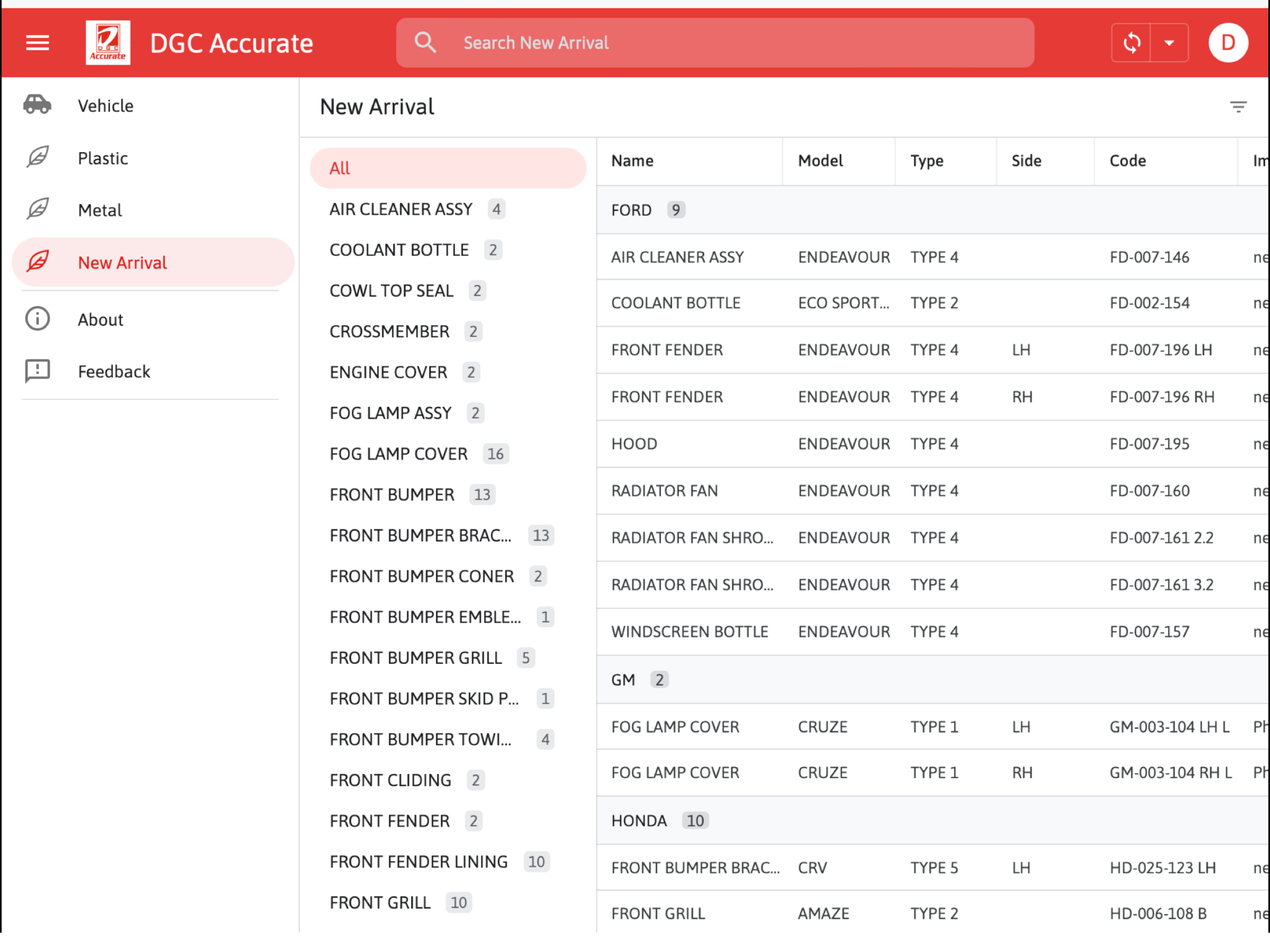Click the sync refresh icon
This screenshot has width=1270, height=952.
click(x=1132, y=42)
